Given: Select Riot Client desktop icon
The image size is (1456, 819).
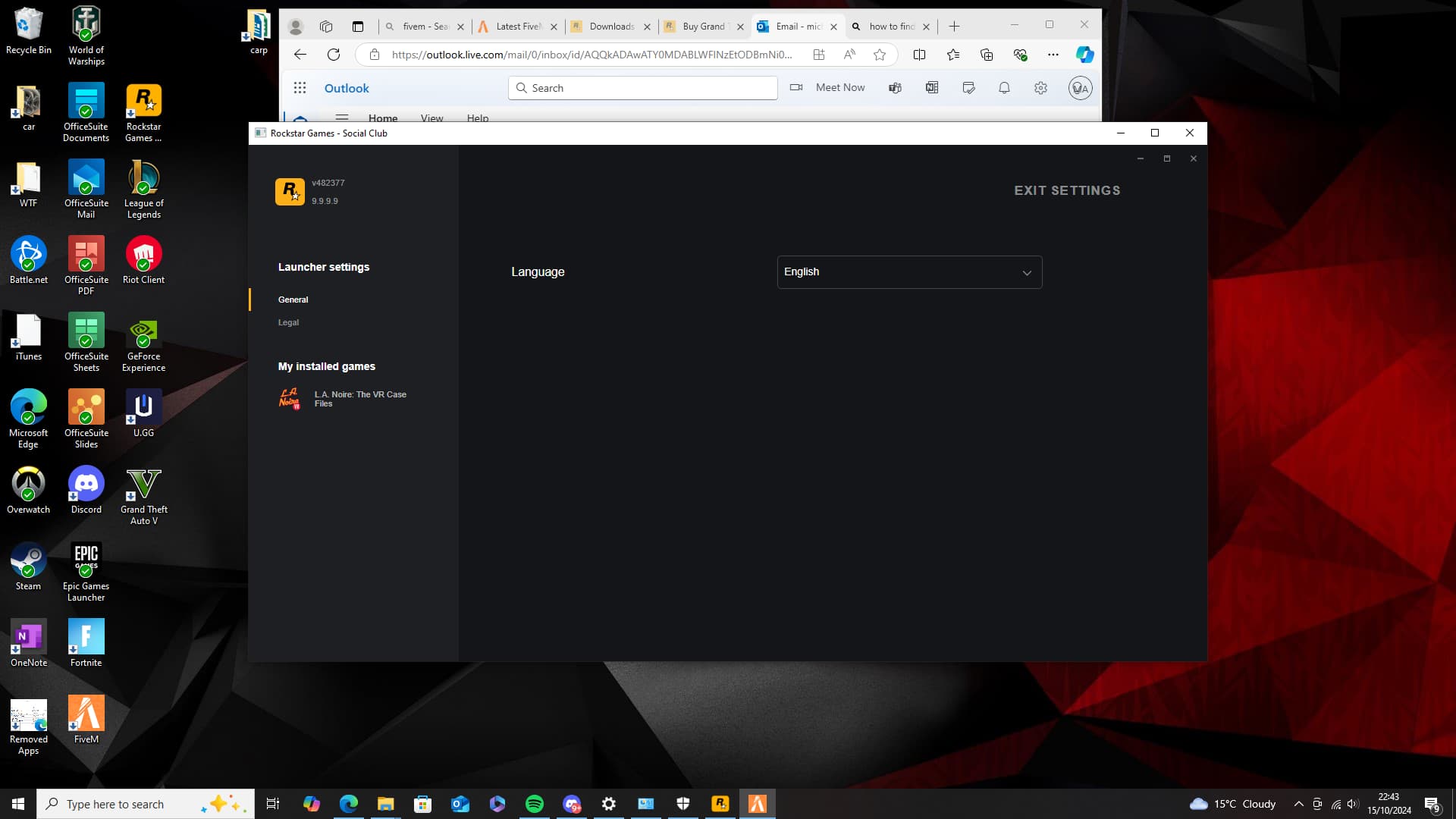Looking at the screenshot, I should point(144,260).
